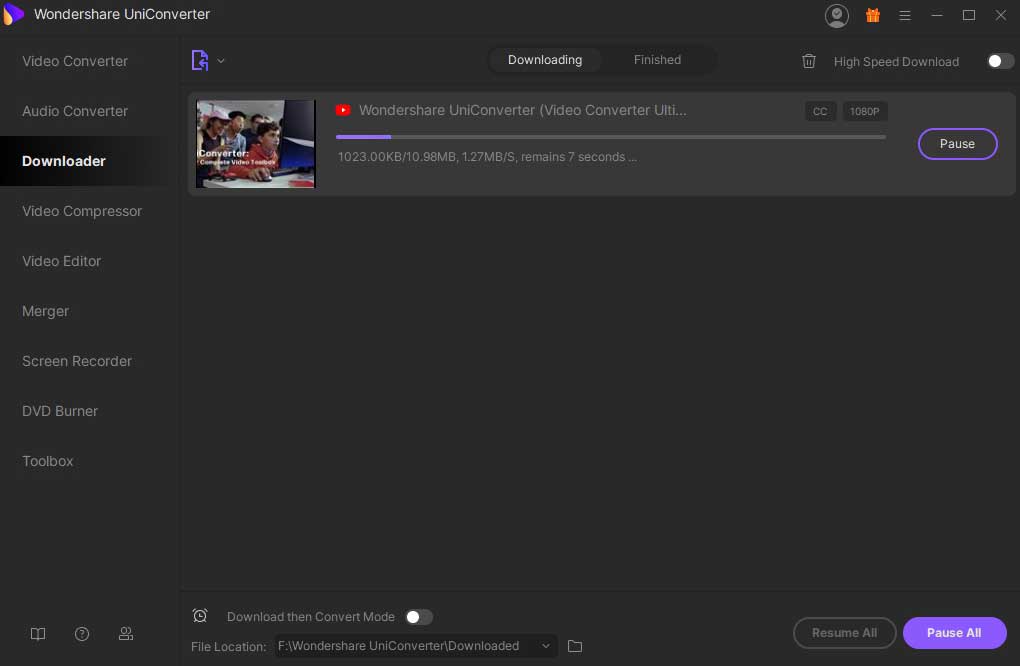Click the Pause All button

(x=954, y=633)
